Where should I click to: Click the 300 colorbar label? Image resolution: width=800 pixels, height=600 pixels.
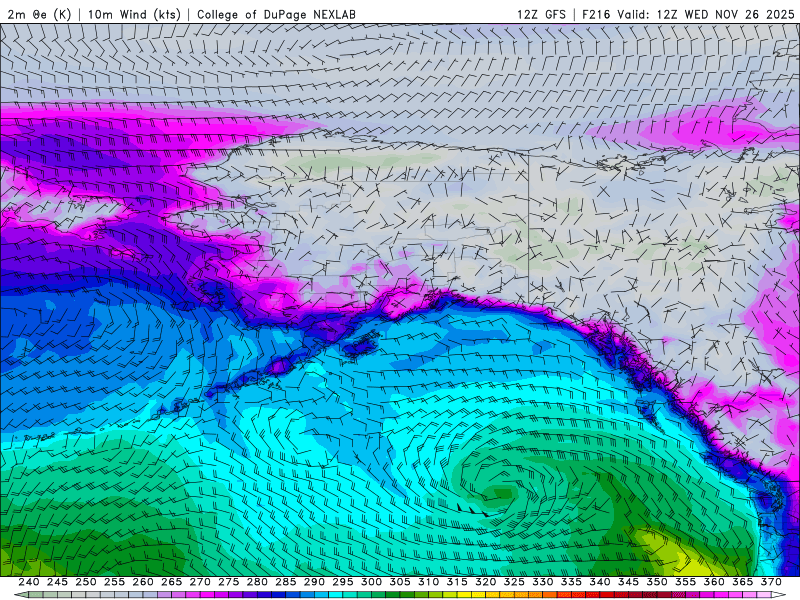[371, 582]
